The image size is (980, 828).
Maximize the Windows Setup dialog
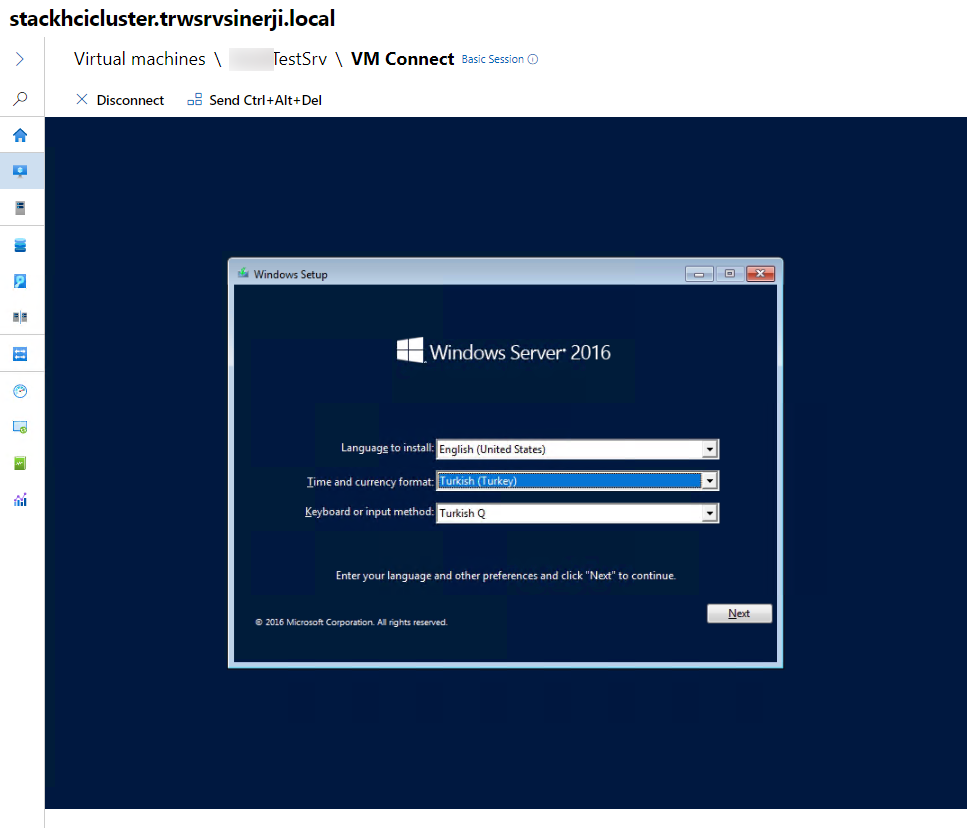tap(729, 274)
